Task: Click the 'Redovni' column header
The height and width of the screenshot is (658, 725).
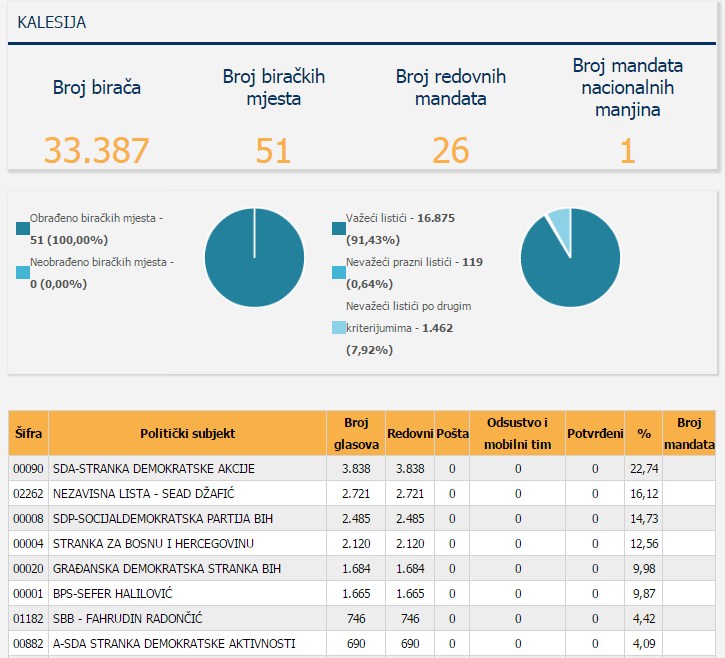Action: pyautogui.click(x=409, y=433)
